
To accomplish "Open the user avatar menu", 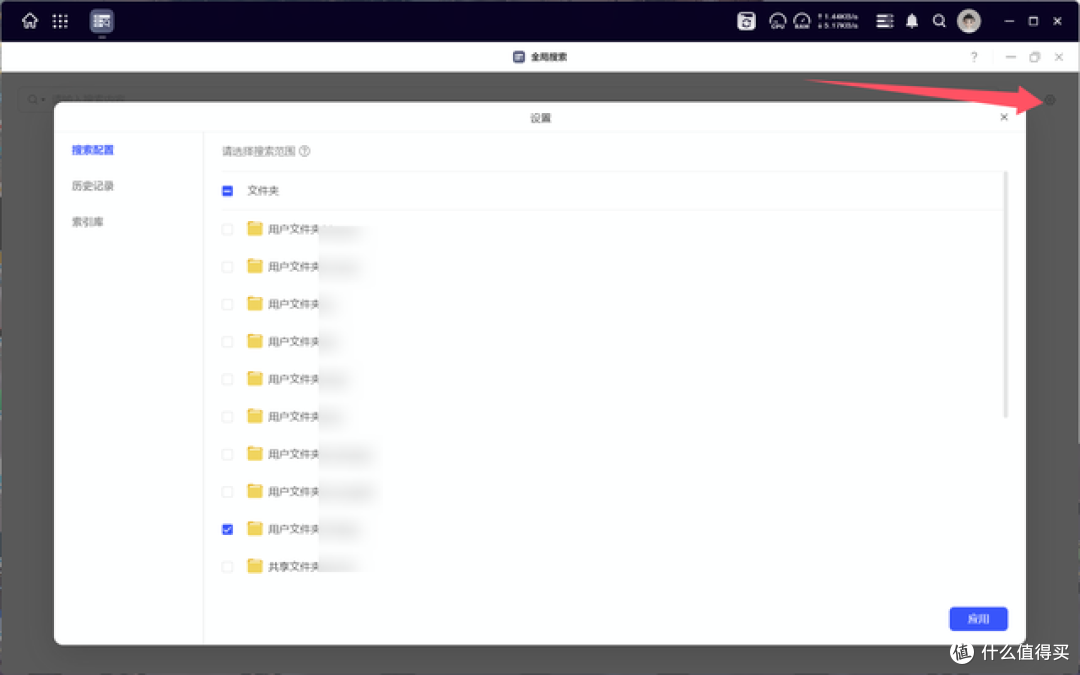I will pos(968,21).
